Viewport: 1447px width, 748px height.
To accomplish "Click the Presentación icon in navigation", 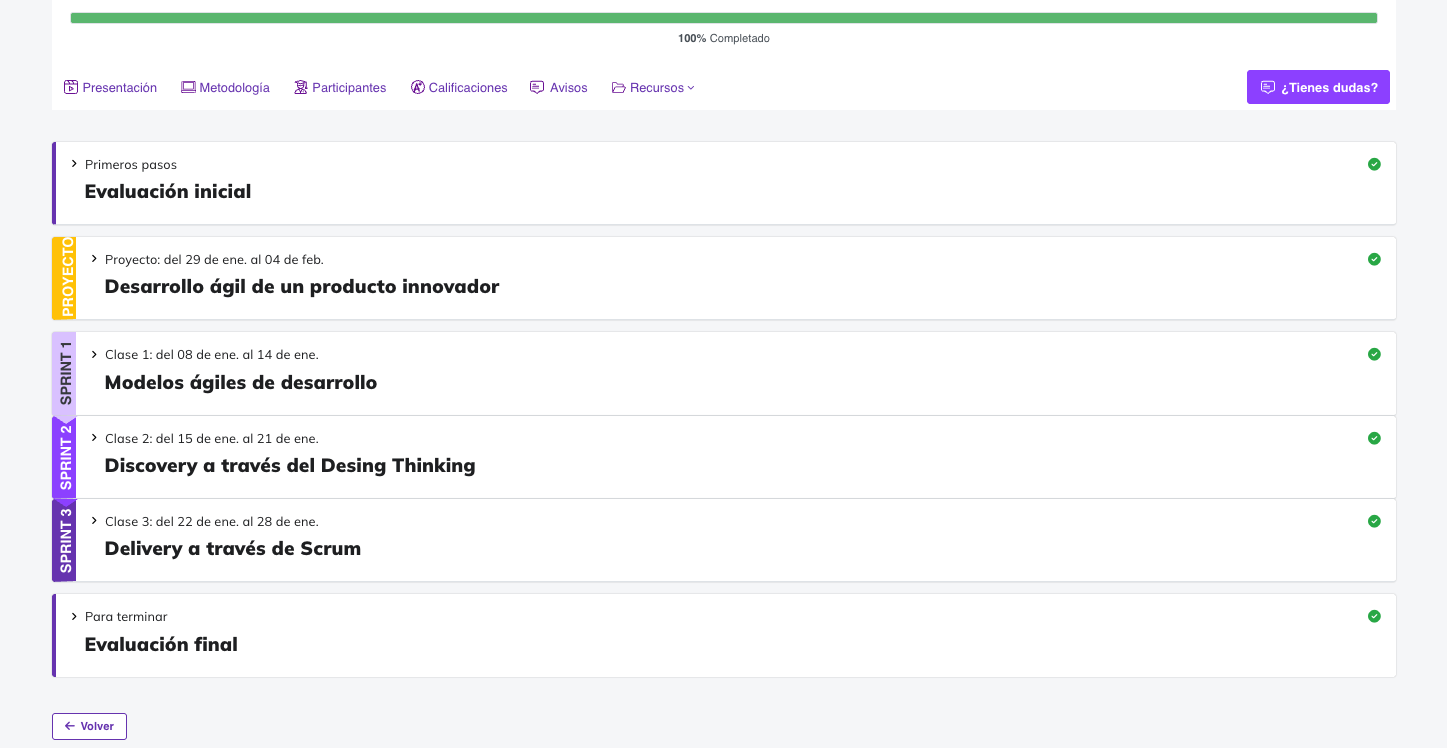I will [71, 87].
